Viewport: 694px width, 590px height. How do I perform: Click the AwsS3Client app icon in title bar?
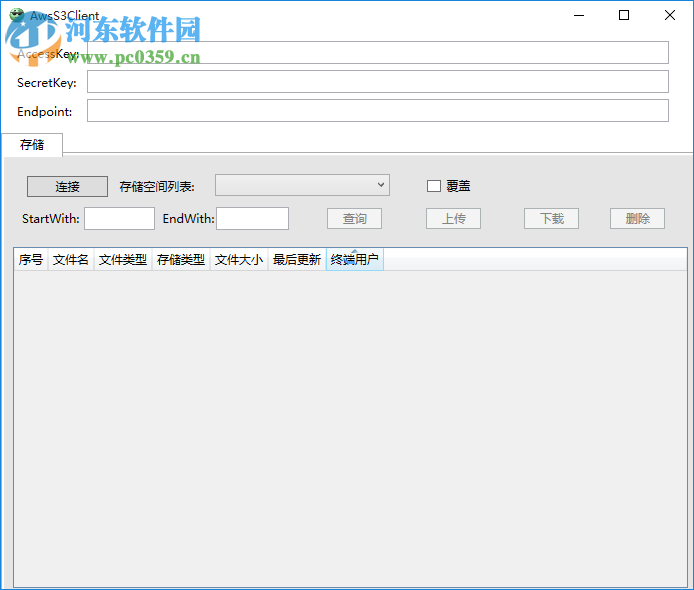click(17, 15)
